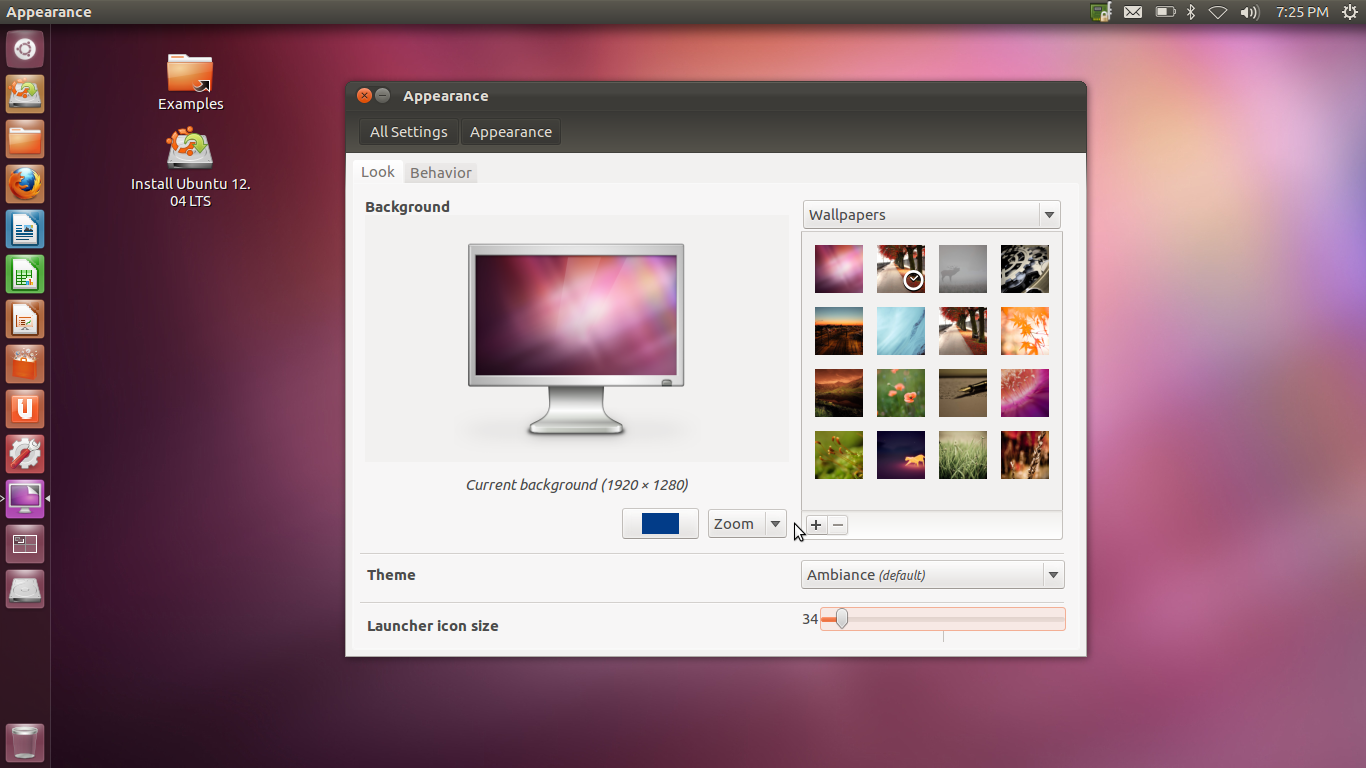Image resolution: width=1366 pixels, height=768 pixels.
Task: Minimize the Appearance window
Action: point(383,96)
